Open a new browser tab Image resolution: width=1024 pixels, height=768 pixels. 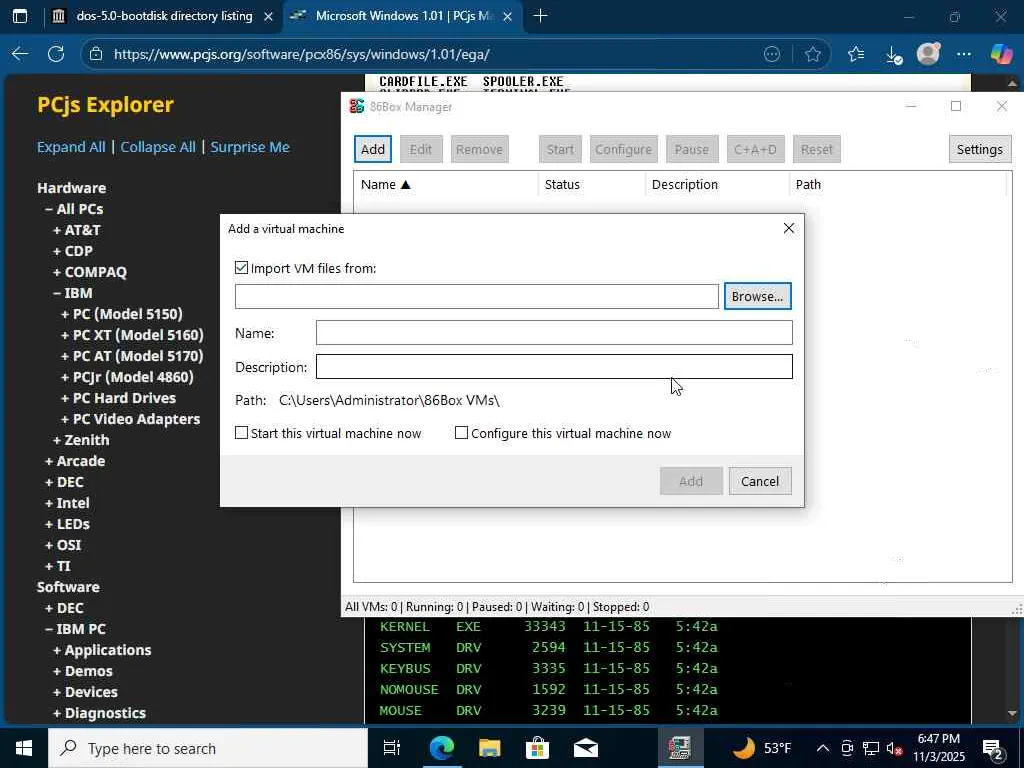point(540,16)
